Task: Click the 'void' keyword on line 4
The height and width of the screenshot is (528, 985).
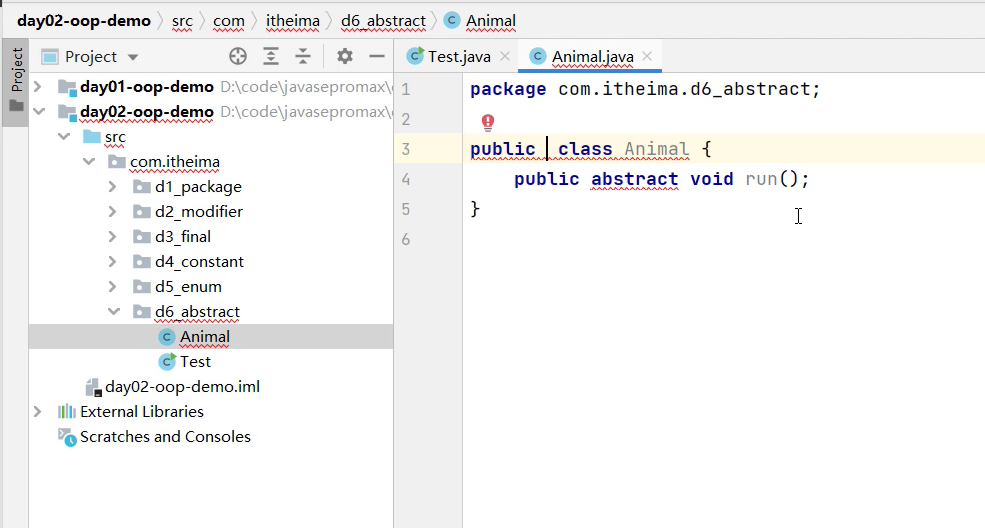Action: tap(712, 180)
